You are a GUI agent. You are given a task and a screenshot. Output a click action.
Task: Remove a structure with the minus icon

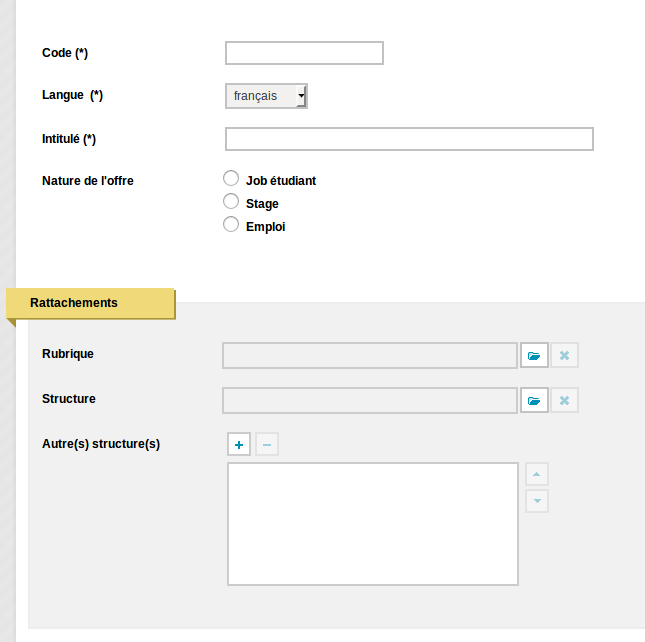coord(267,444)
